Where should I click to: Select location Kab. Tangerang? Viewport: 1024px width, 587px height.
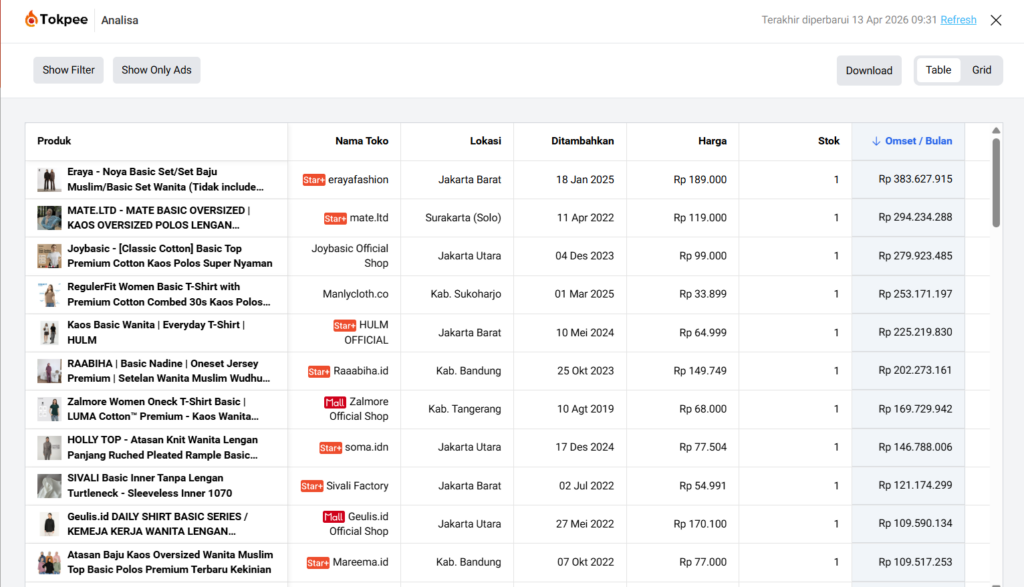464,409
